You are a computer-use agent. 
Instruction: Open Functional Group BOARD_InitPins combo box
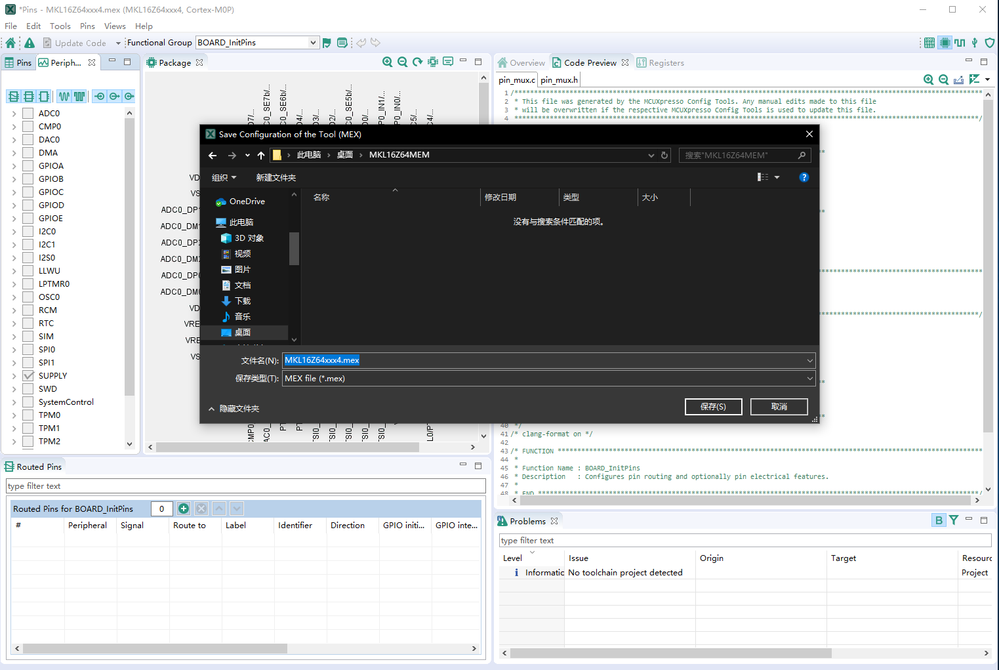click(257, 43)
